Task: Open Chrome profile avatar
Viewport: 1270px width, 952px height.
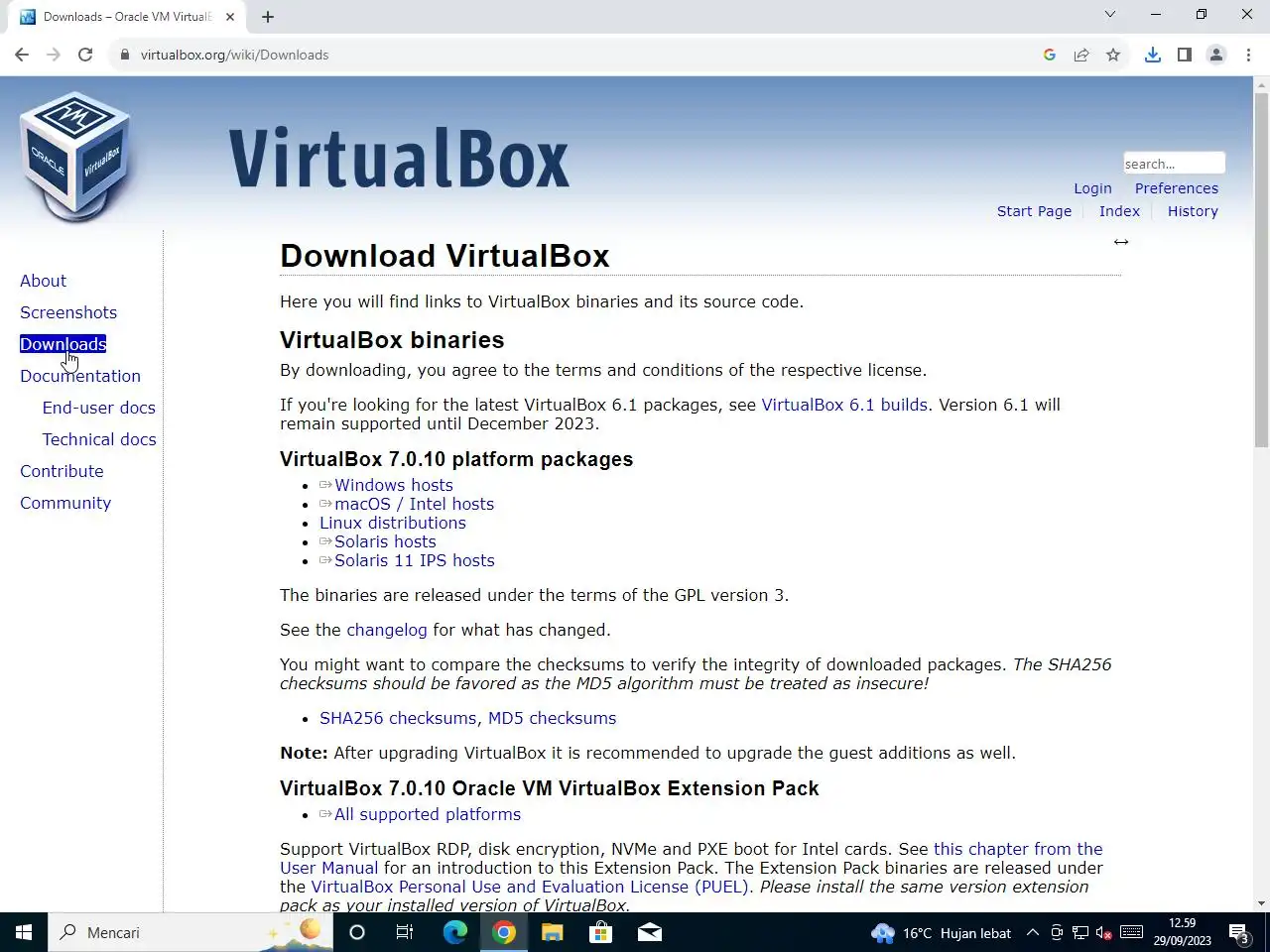Action: (1216, 55)
